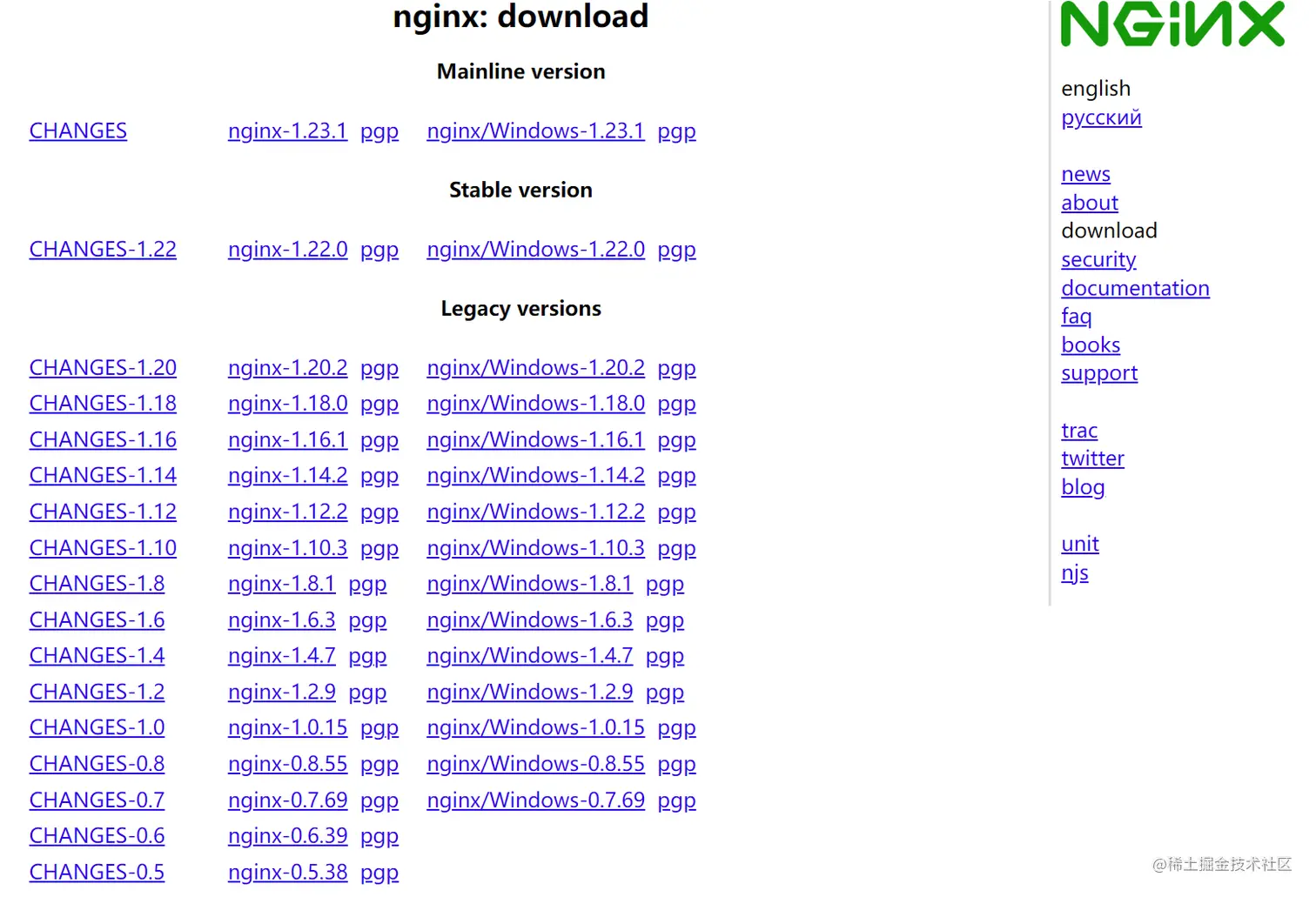This screenshot has height=897, width=1316.
Task: Go to books page
Action: pyautogui.click(x=1091, y=345)
